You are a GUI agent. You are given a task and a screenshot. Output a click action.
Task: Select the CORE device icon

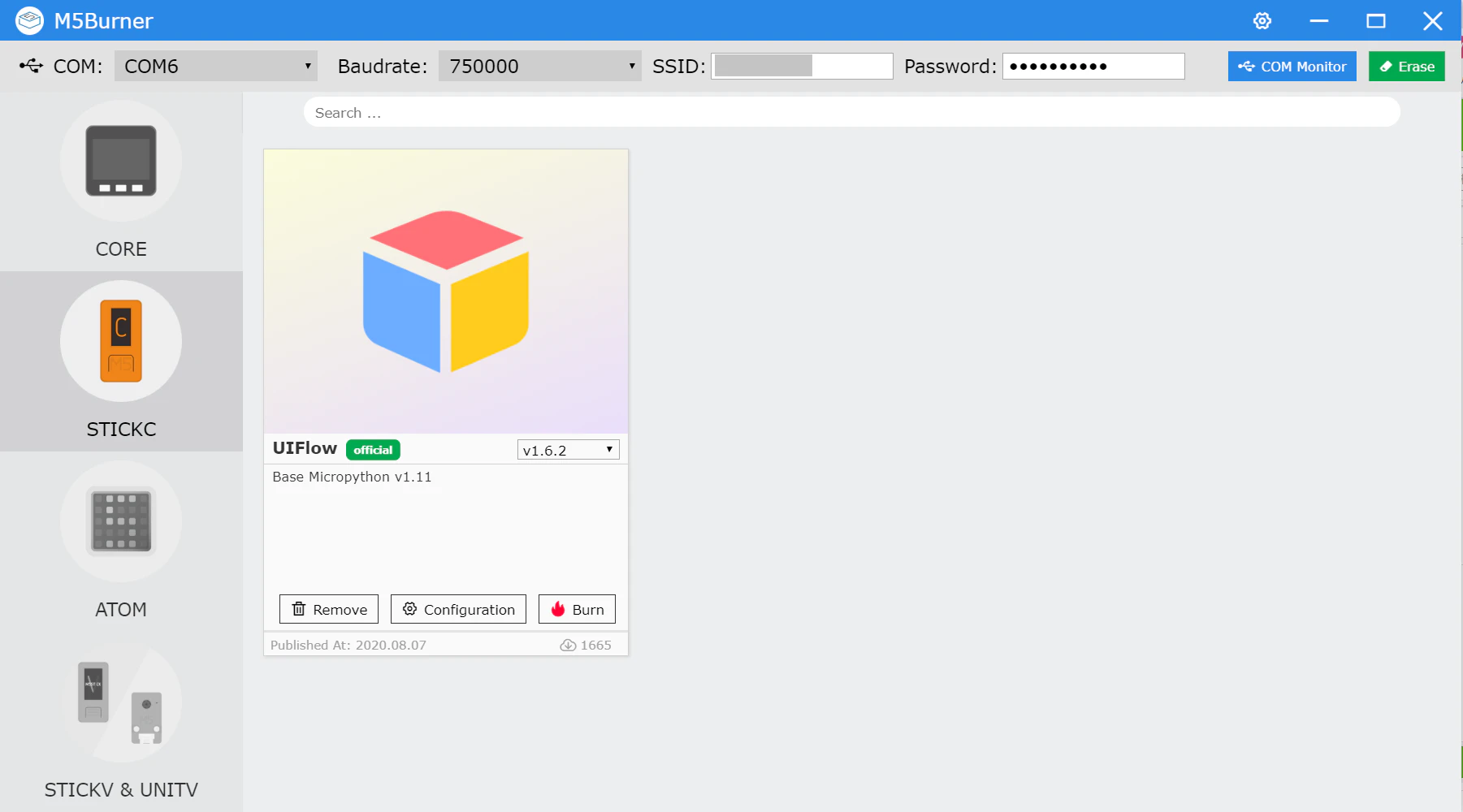tap(121, 161)
